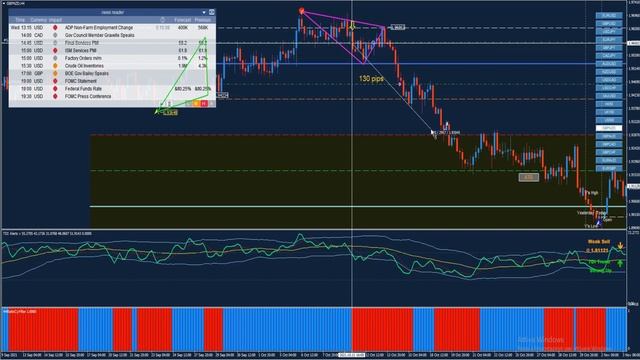Click red impact icon for FOMC Statement
Screen dimensions: 640x360
point(55,81)
